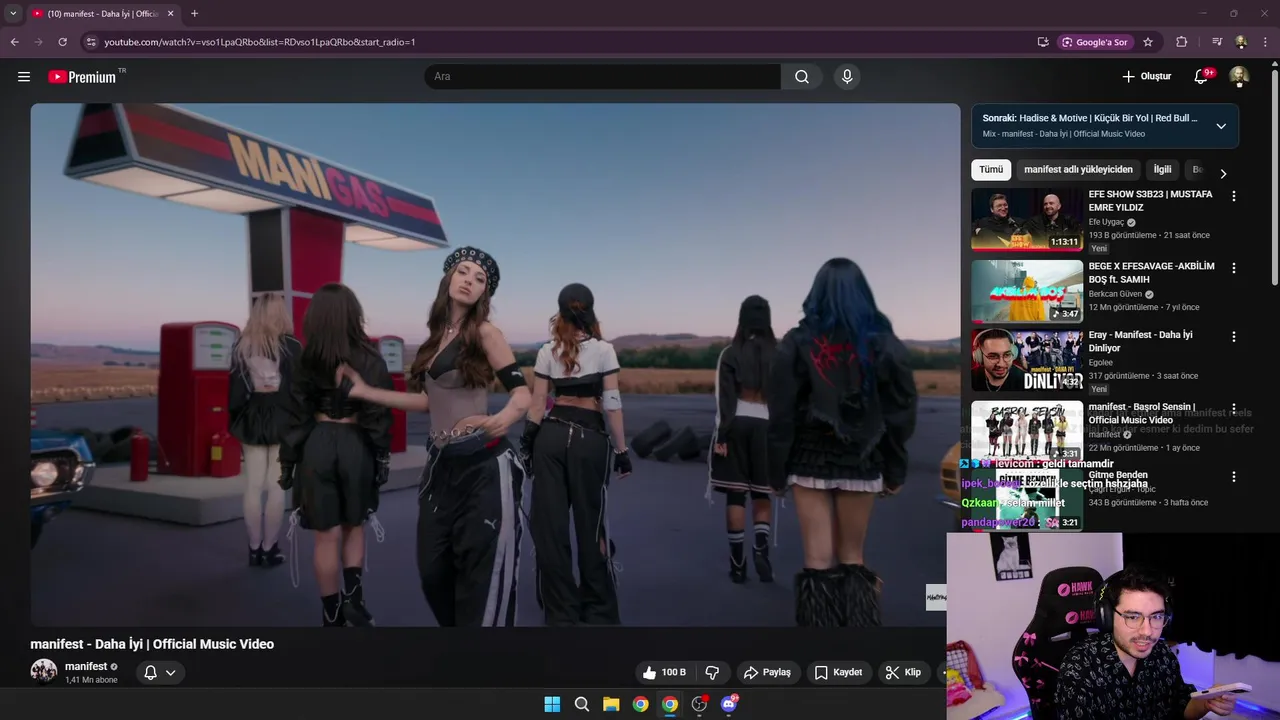Image resolution: width=1280 pixels, height=720 pixels.
Task: Click the music video player area
Action: [495, 365]
